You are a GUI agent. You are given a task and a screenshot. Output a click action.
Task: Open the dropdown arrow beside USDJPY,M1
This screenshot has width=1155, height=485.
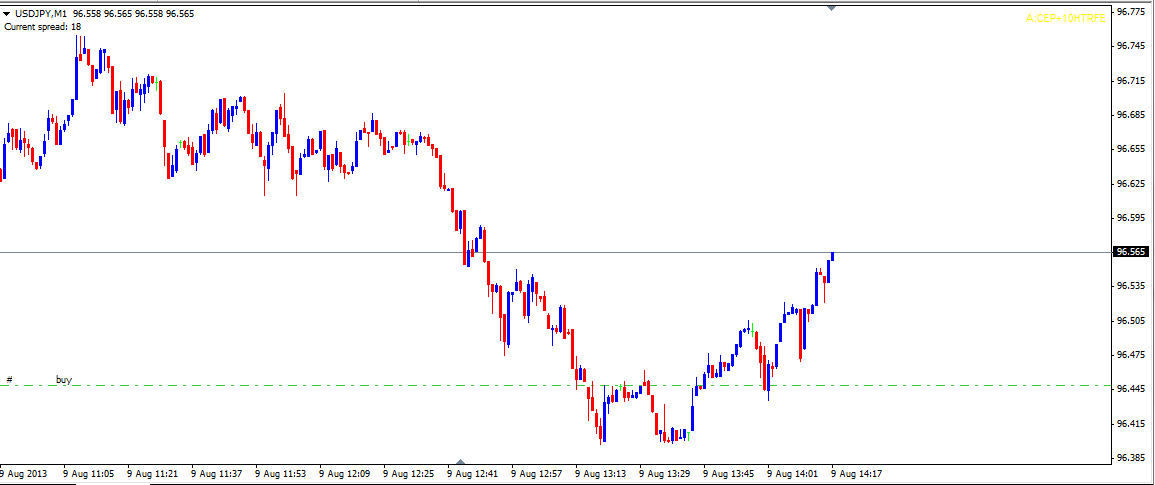pos(7,14)
